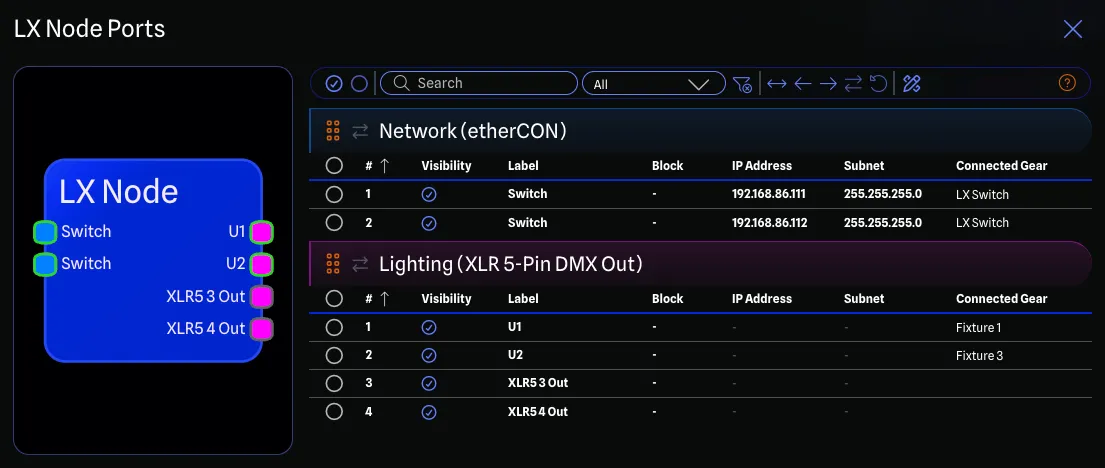Toggle visibility of the U1 lighting port
The image size is (1105, 468).
click(x=429, y=327)
